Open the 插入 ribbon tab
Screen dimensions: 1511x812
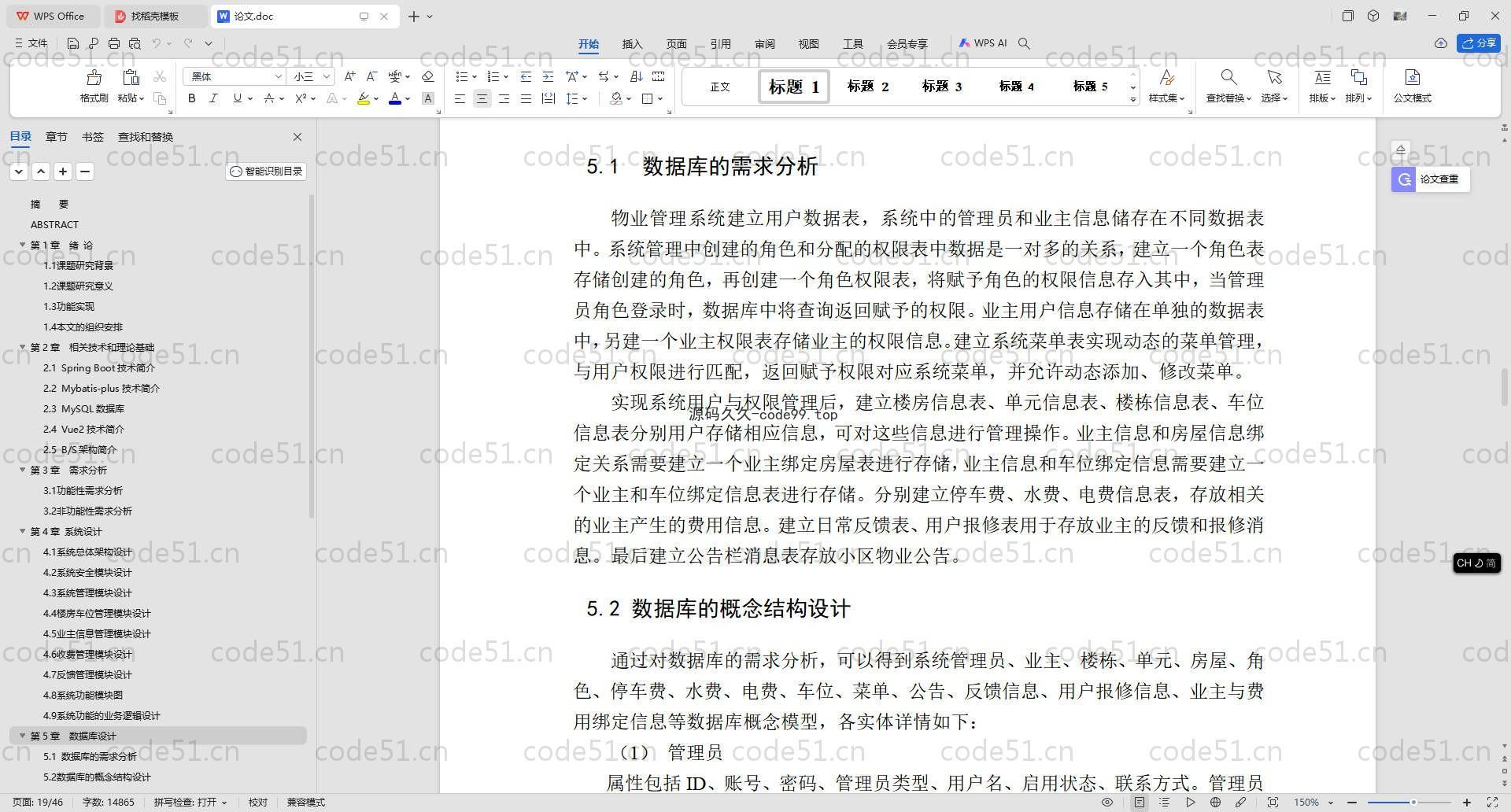(x=632, y=44)
